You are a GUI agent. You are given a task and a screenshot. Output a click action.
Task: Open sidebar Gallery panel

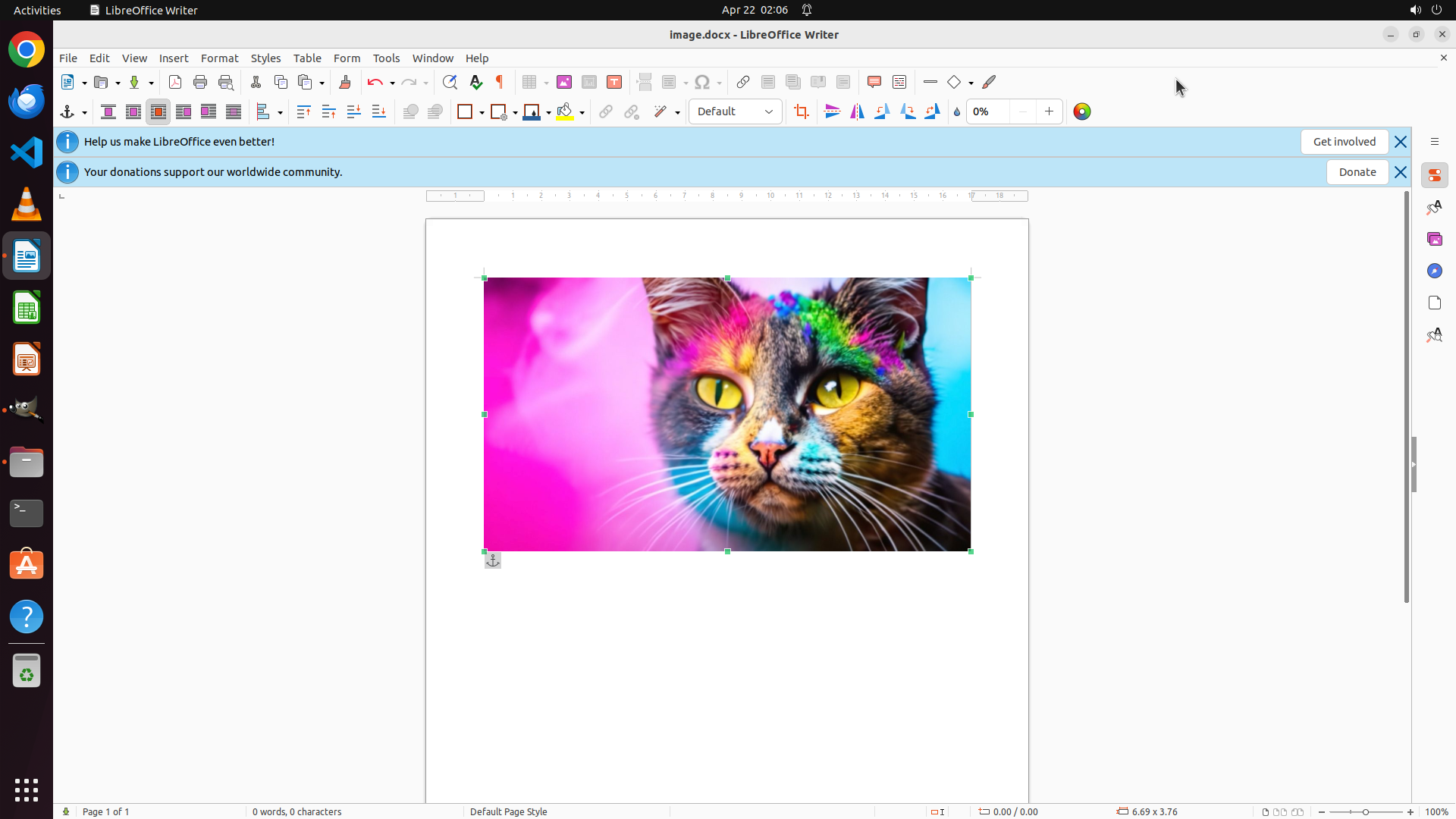coord(1434,239)
